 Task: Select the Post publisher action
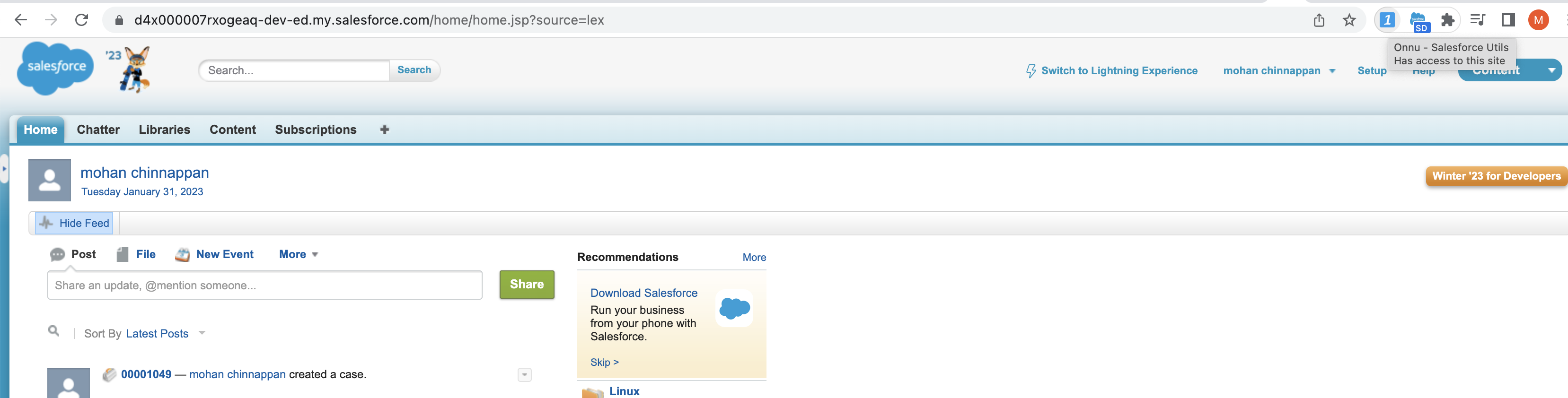point(73,254)
